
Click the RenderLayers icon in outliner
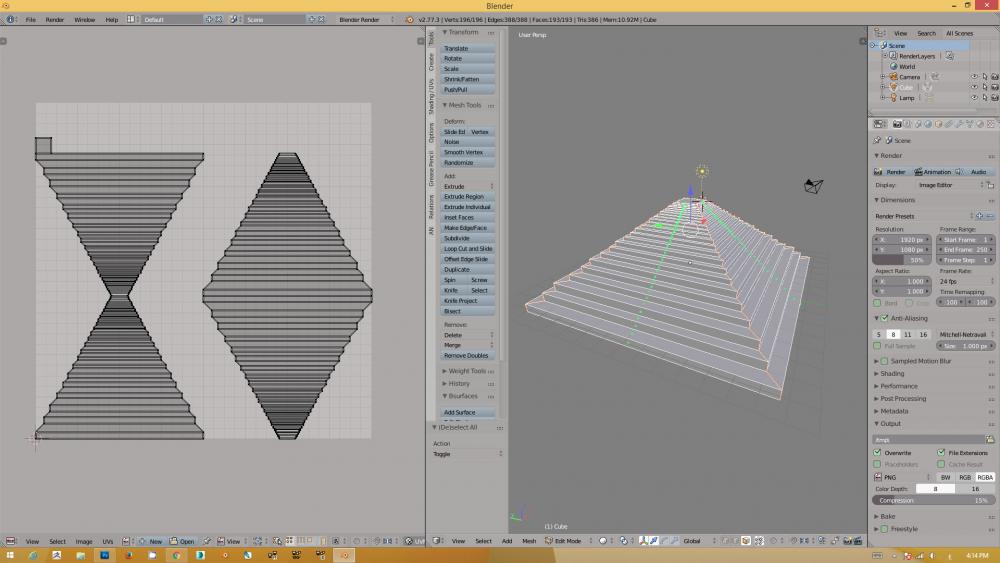(893, 56)
